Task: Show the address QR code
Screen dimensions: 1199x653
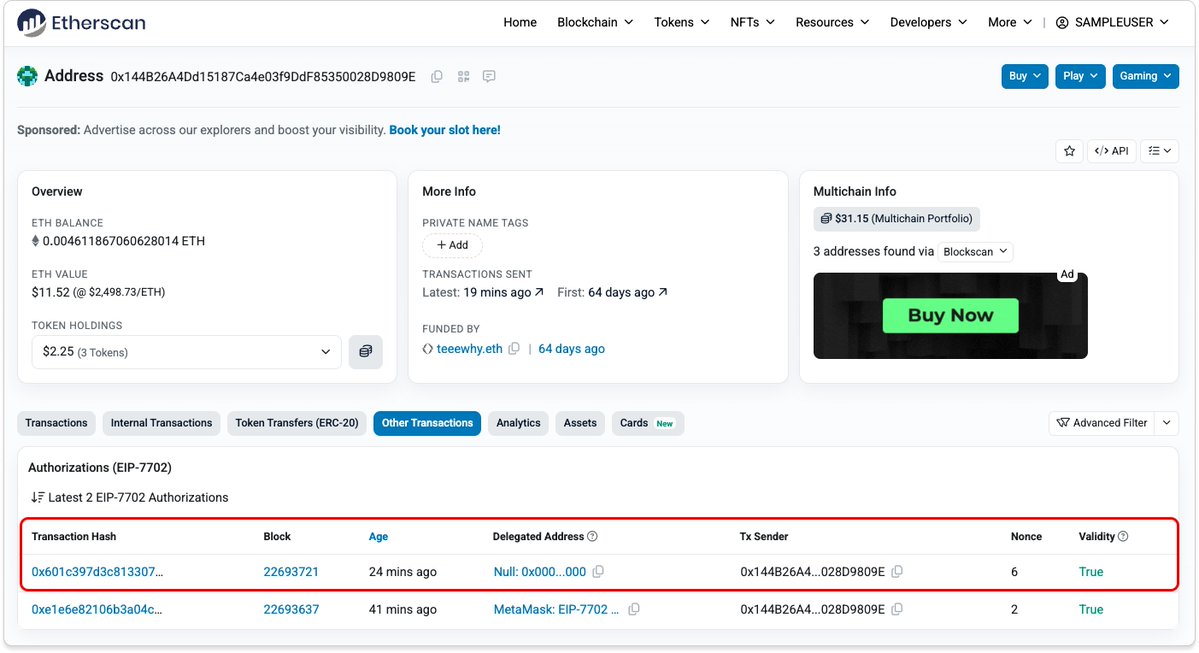Action: click(x=463, y=76)
